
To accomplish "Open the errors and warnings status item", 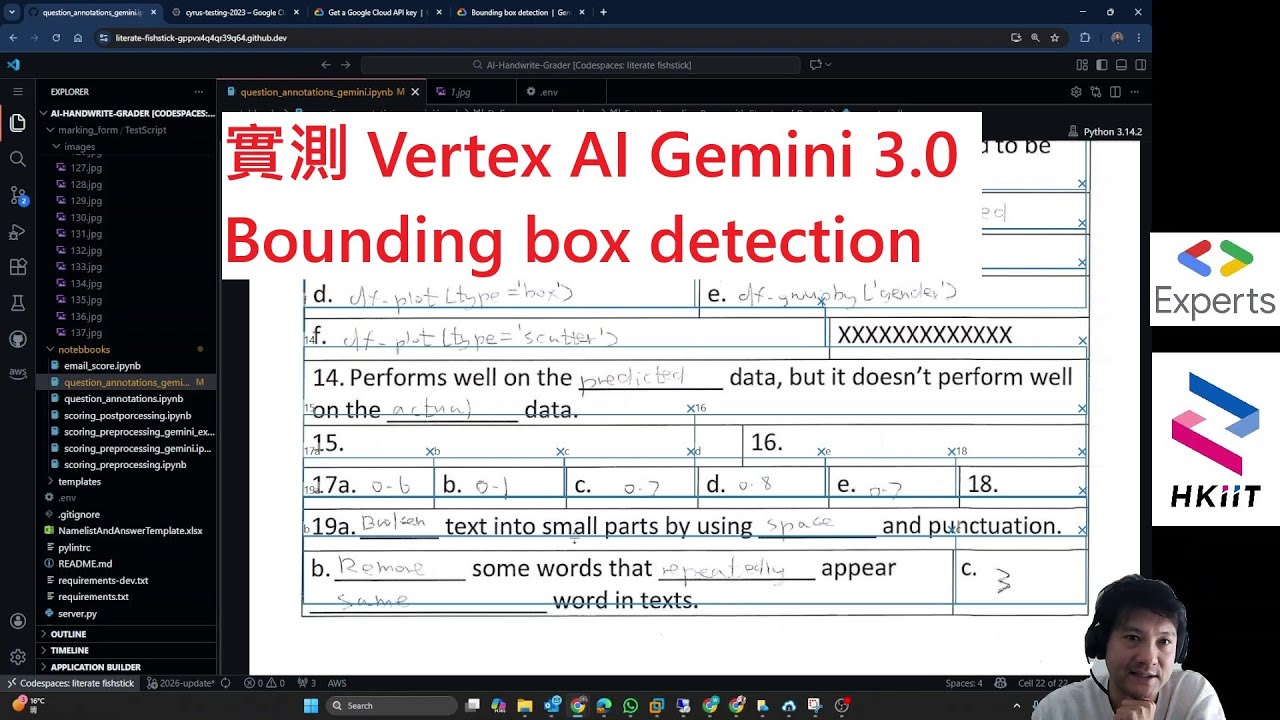I will point(264,683).
